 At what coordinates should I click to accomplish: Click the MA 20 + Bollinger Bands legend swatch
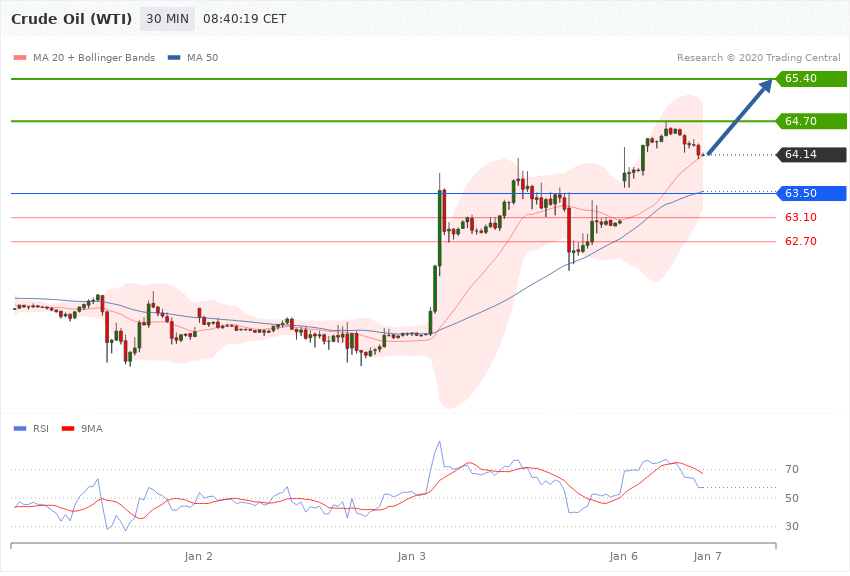[20, 58]
